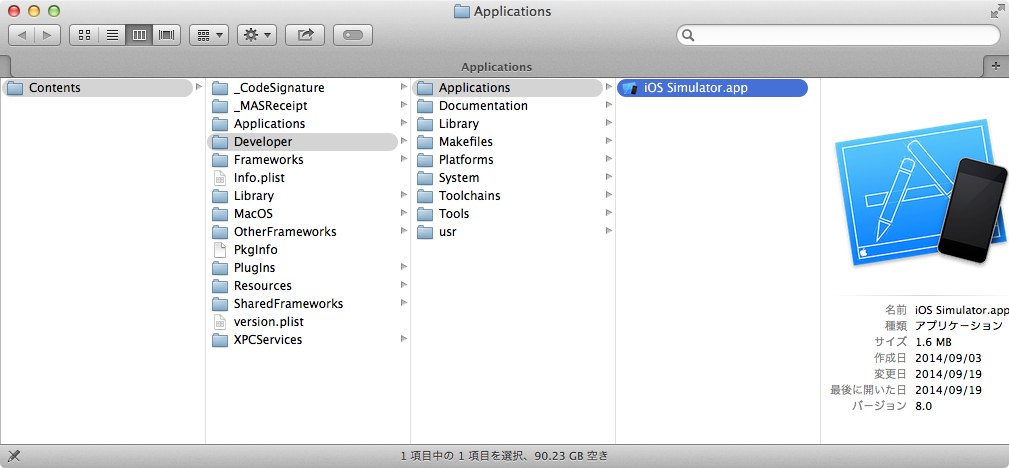The image size is (1009, 468).
Task: Expand Platforms via its arrow
Action: point(609,159)
